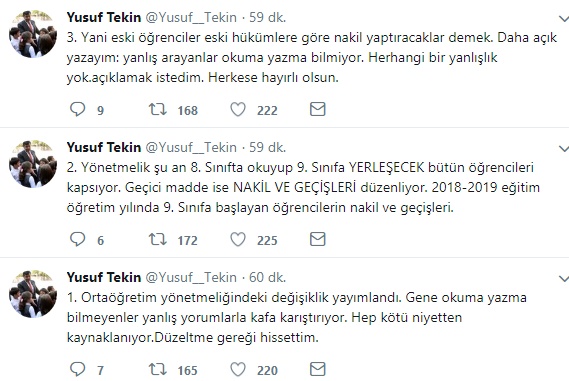Open the avatar on the tweet numbered 3
The height and width of the screenshot is (381, 569).
[x=33, y=34]
